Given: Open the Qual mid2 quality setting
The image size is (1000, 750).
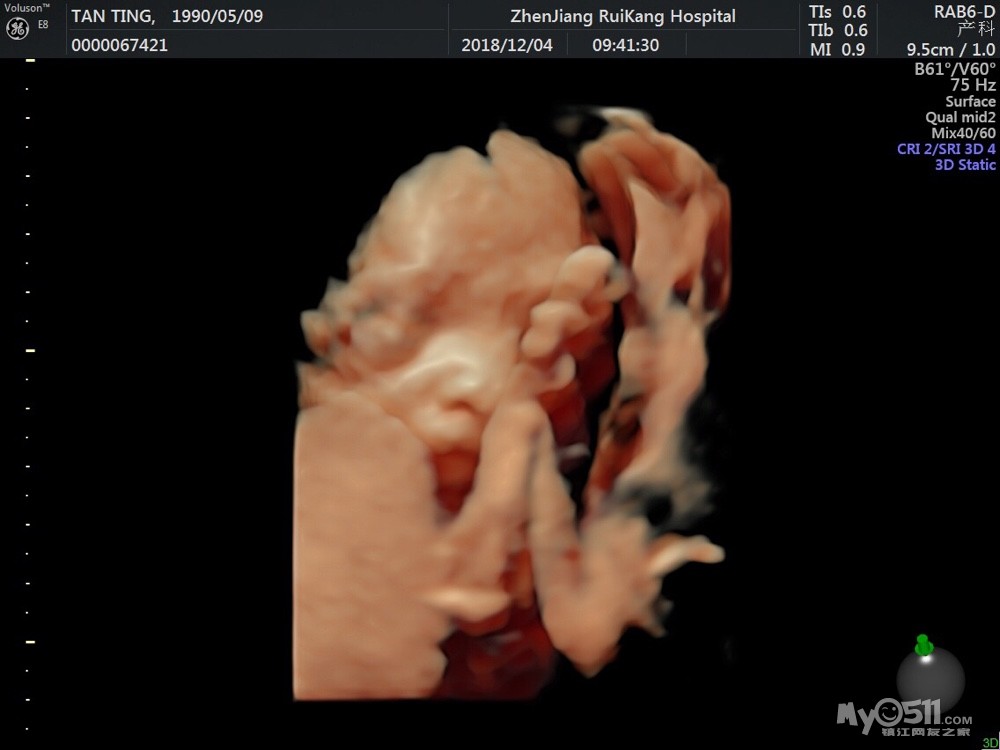Looking at the screenshot, I should click(960, 117).
